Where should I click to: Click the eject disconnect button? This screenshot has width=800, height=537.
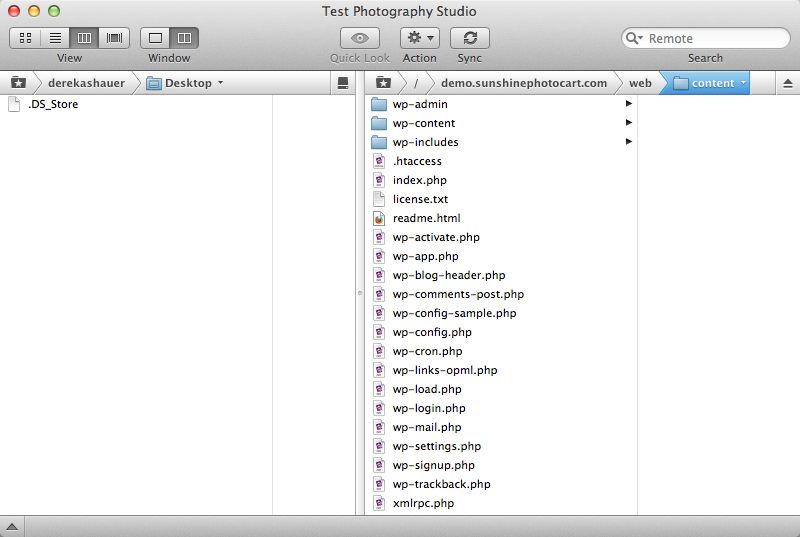(788, 83)
